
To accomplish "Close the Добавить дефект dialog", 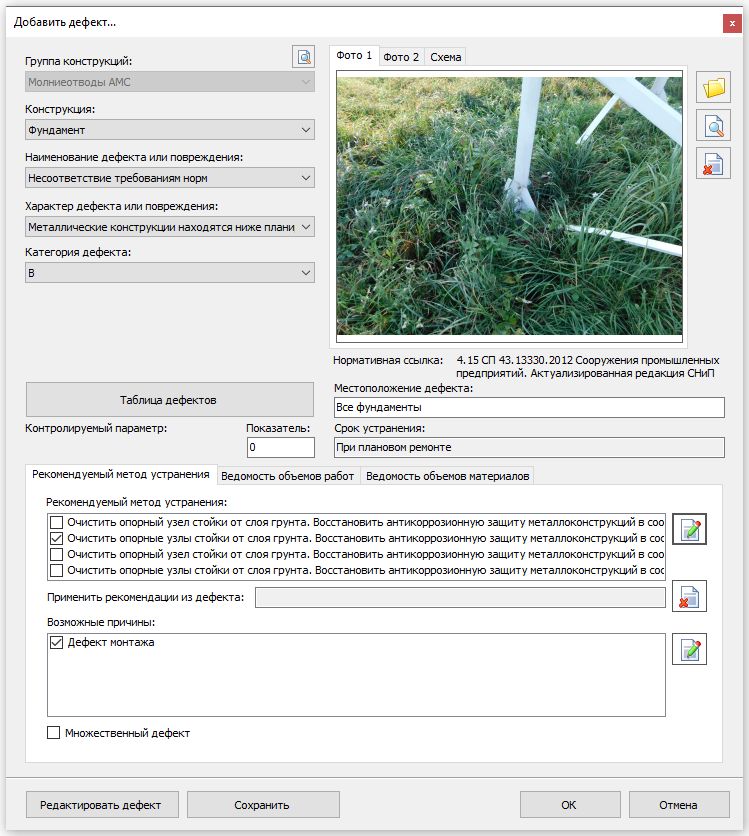I will point(732,23).
